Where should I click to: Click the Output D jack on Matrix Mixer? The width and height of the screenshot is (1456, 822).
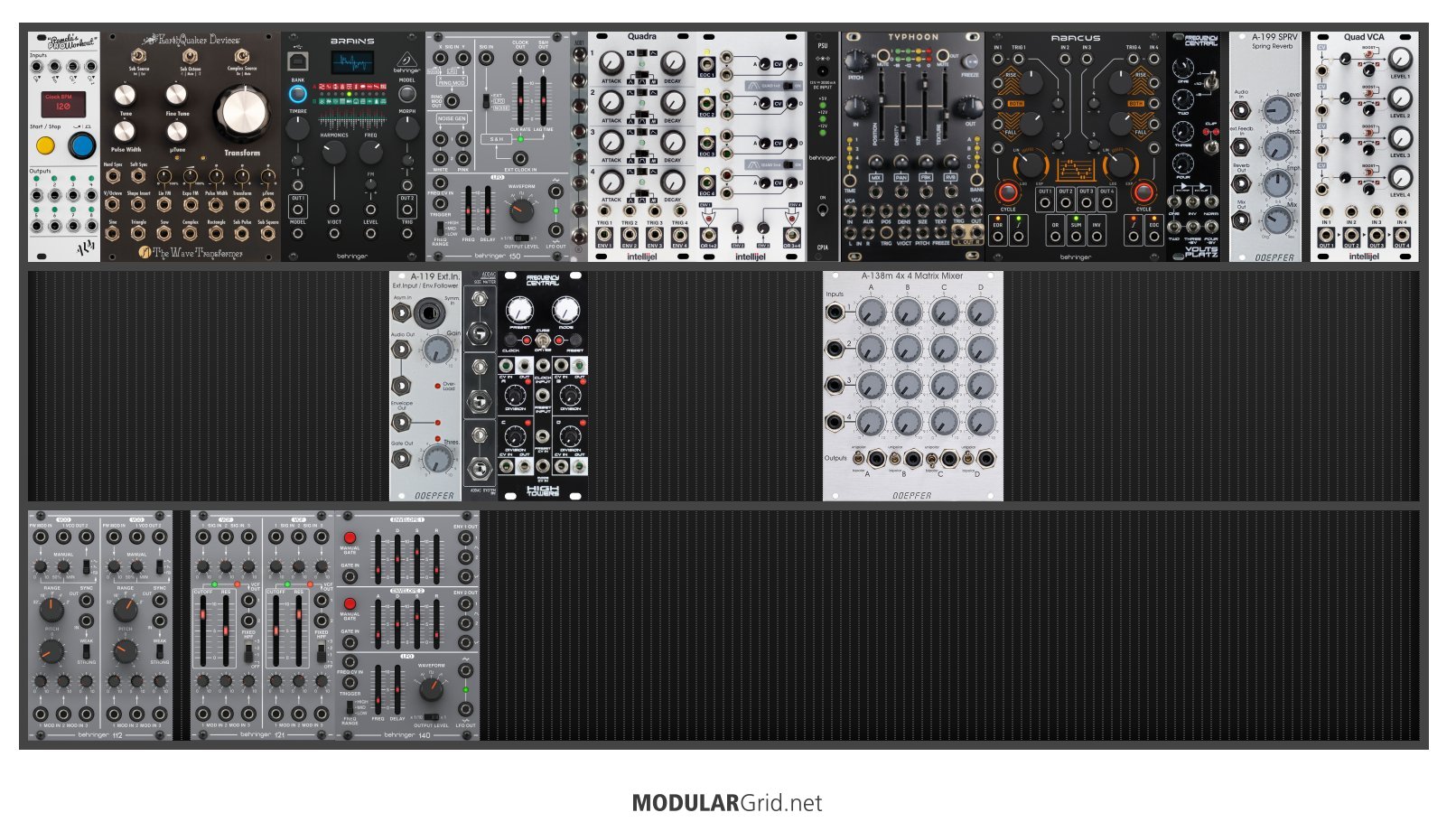coord(986,459)
